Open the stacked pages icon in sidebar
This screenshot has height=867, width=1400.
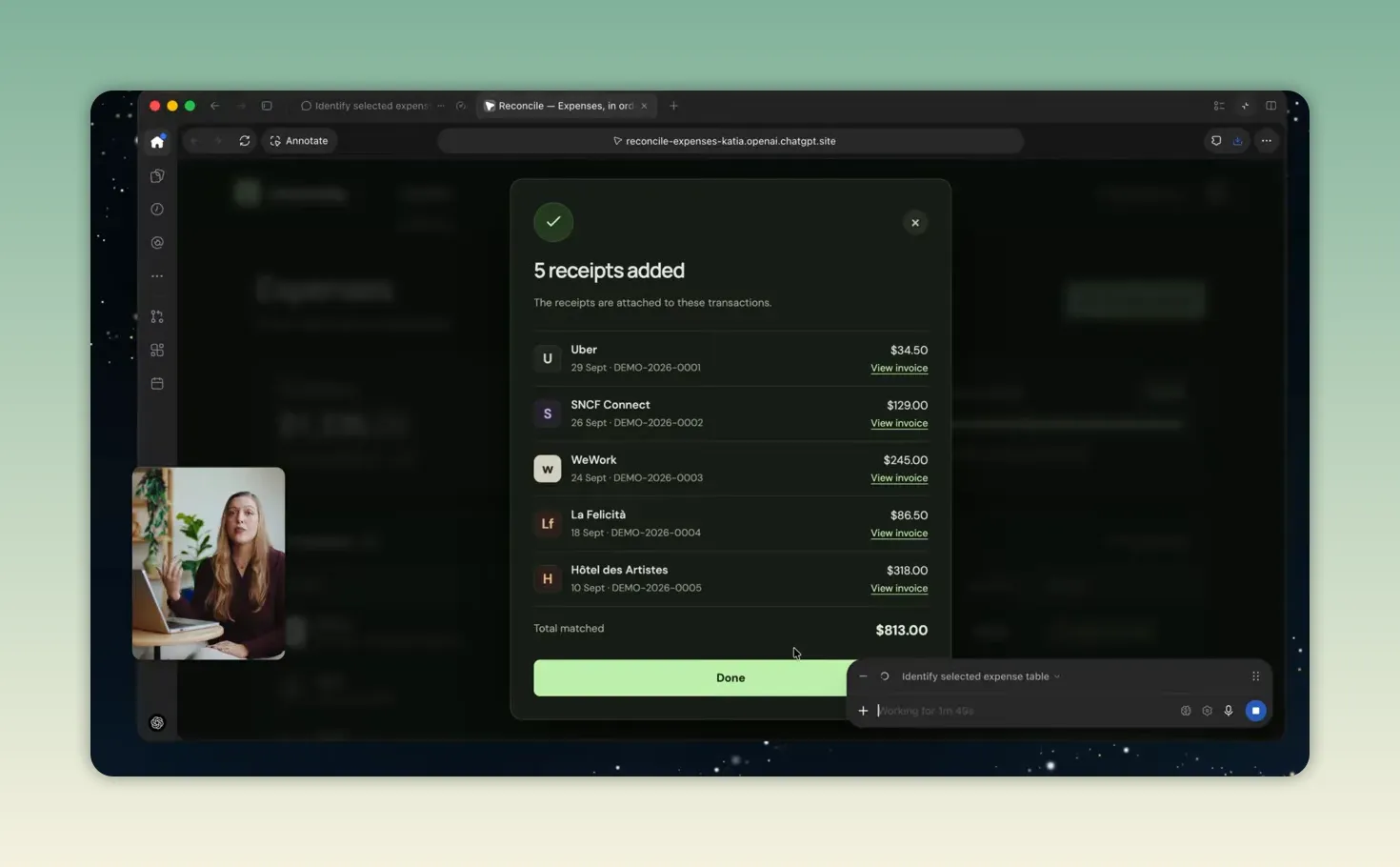tap(157, 176)
